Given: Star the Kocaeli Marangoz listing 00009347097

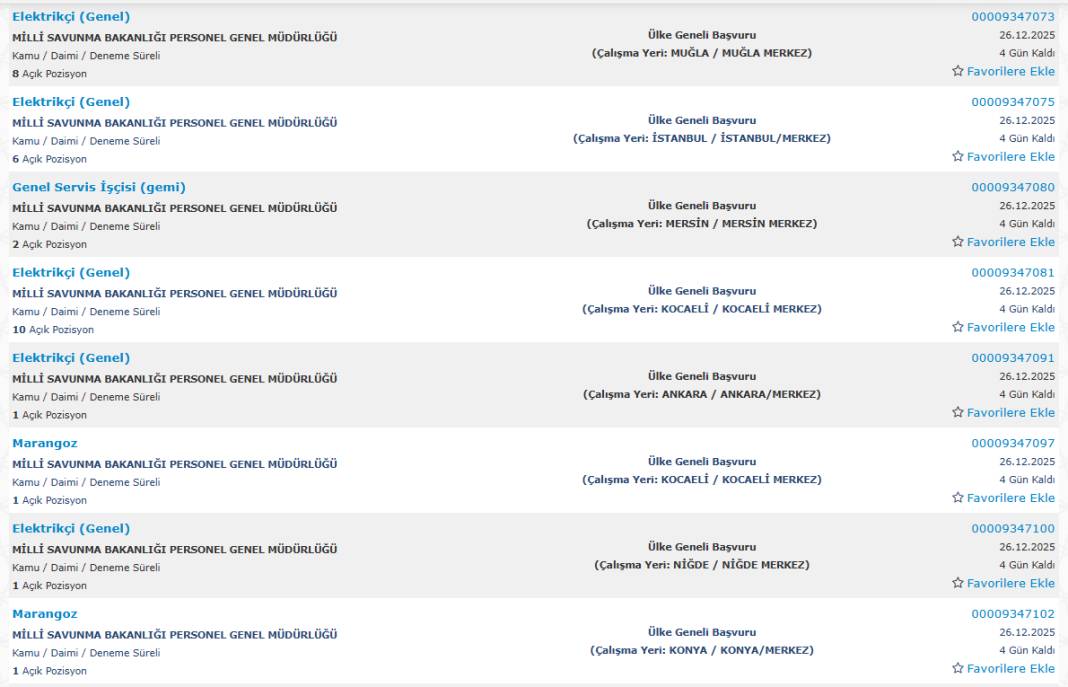Looking at the screenshot, I should click(958, 498).
